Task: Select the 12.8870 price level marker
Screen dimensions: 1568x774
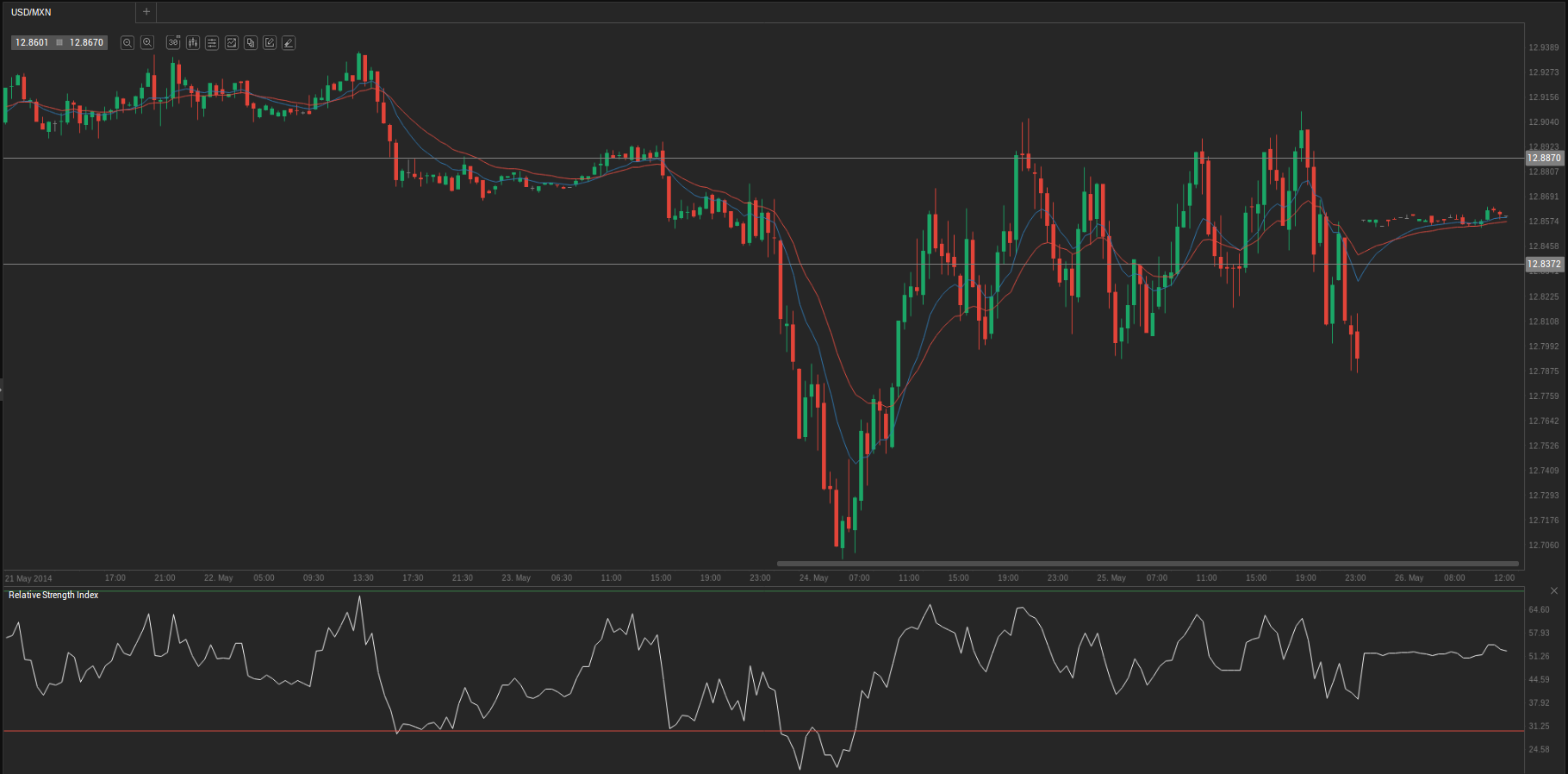Action: click(x=1544, y=158)
